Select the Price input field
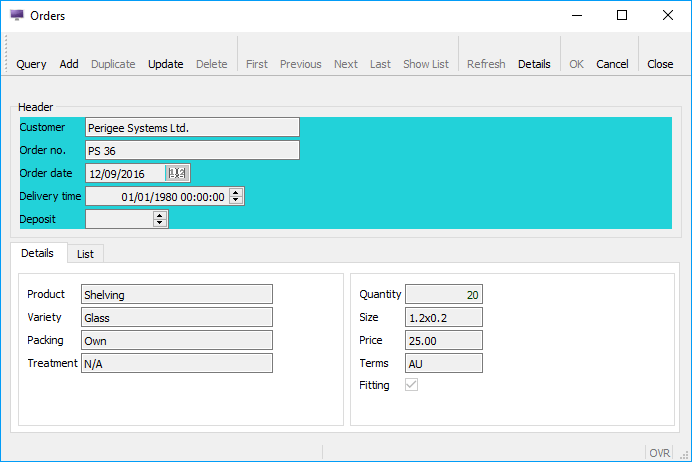The width and height of the screenshot is (692, 462). point(444,341)
